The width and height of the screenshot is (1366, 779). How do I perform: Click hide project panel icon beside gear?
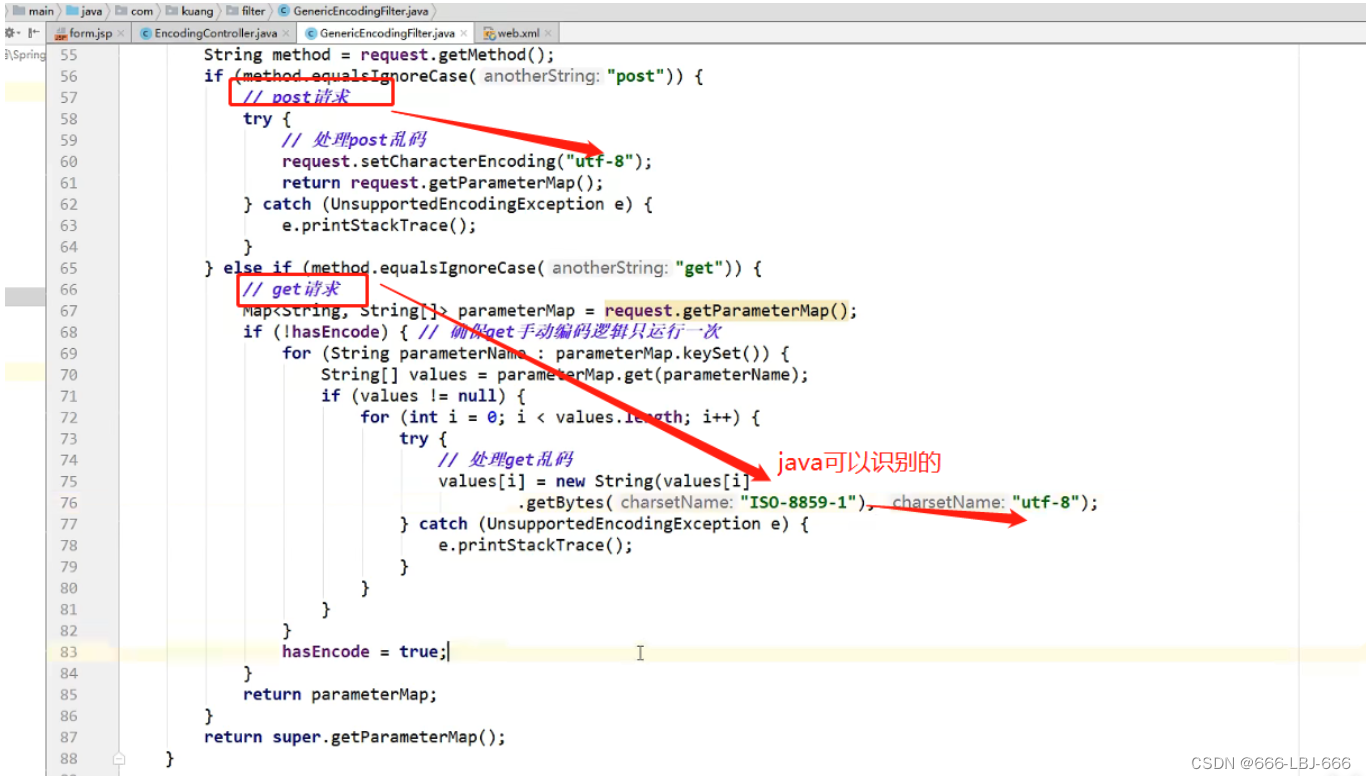coord(32,33)
